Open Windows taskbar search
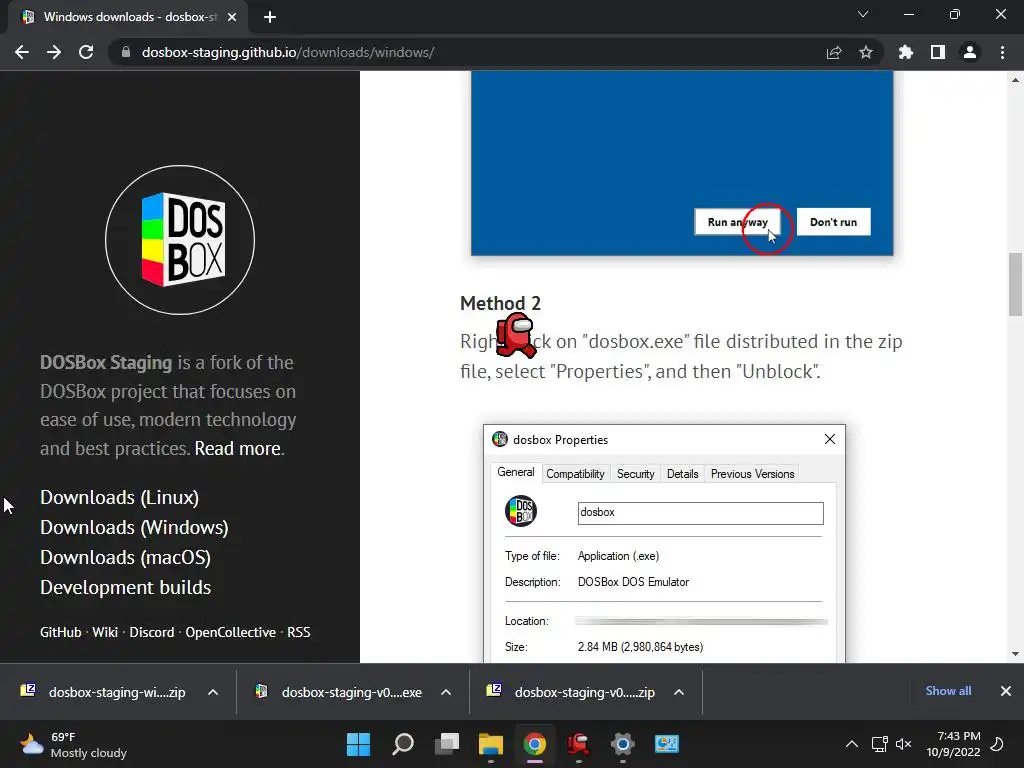The image size is (1024, 768). point(402,744)
